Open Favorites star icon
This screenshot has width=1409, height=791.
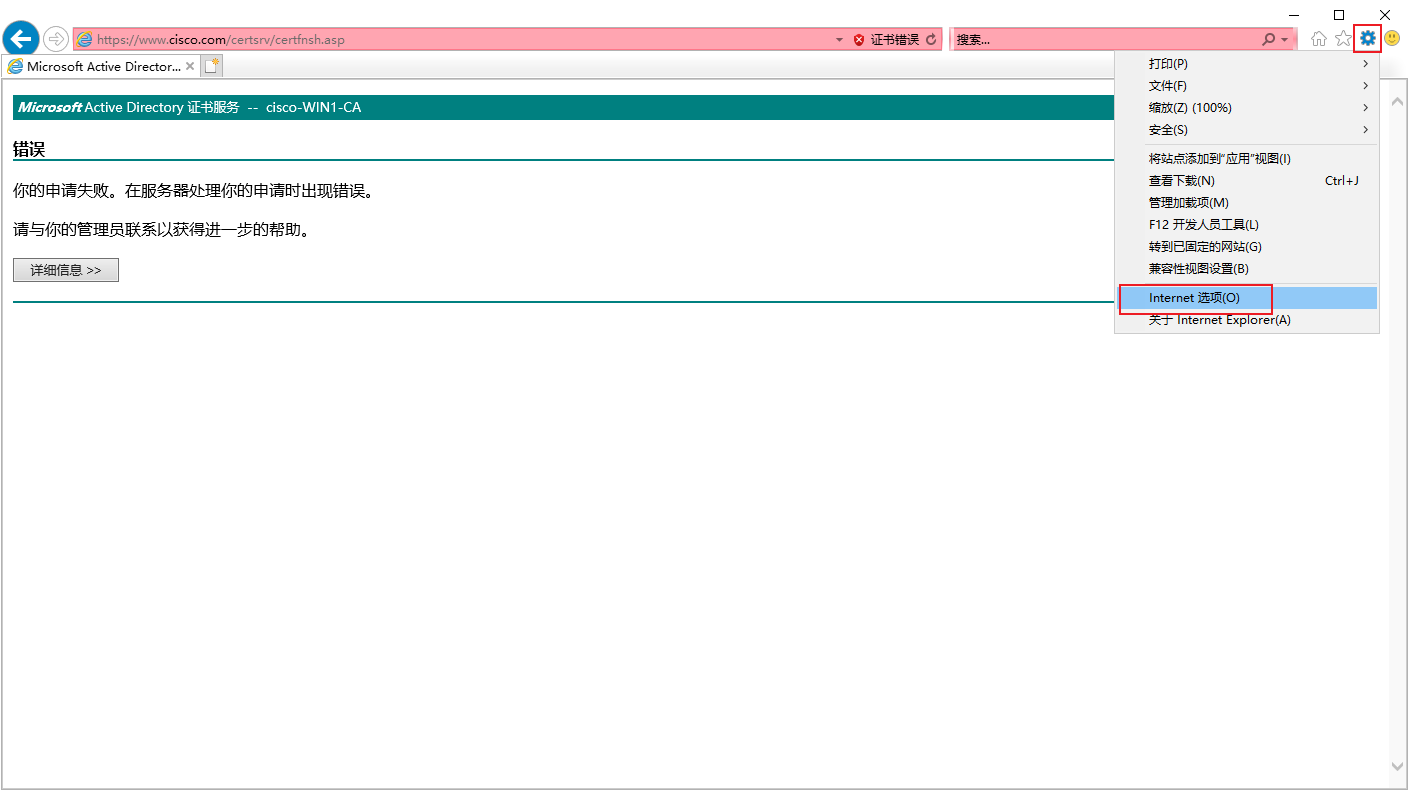[x=1343, y=39]
